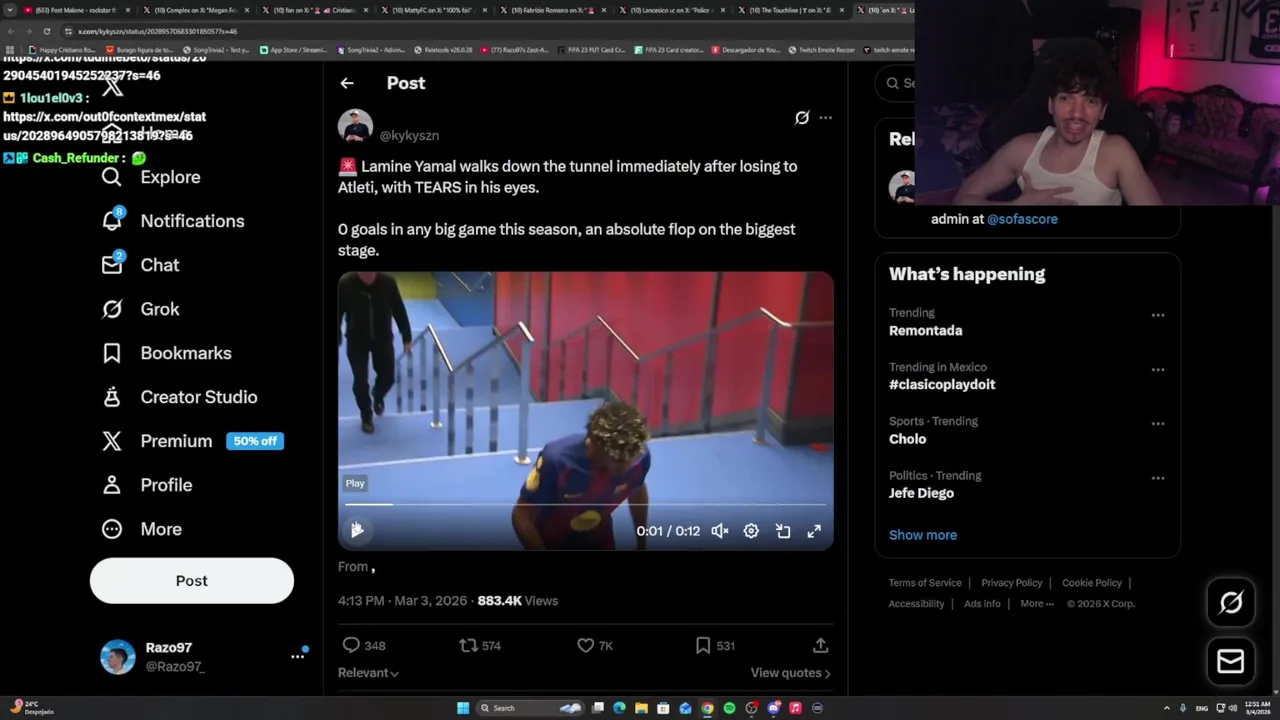This screenshot has height=720, width=1280.
Task: Click the post timestamp 4:13 PM Mar 3, 2026
Action: pos(402,601)
